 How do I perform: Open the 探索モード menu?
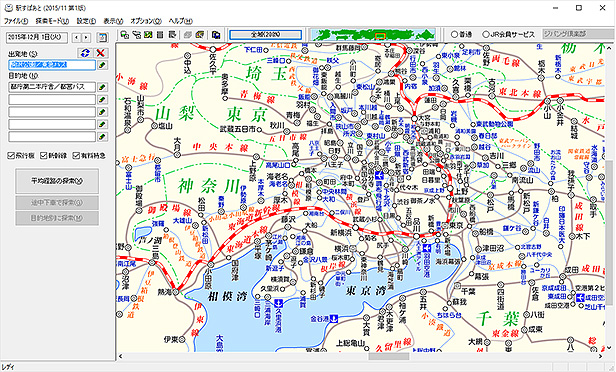pos(52,21)
